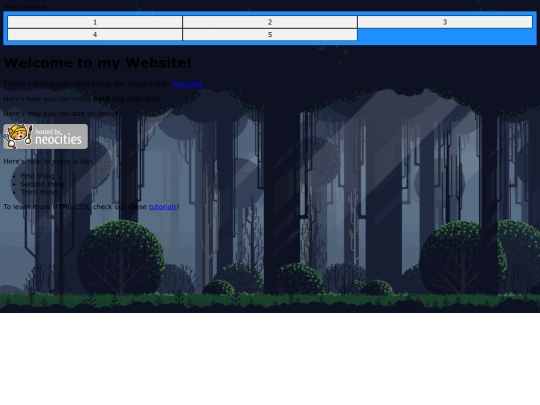
Task: Click the word bold in the paragraph
Action: pyautogui.click(x=101, y=99)
